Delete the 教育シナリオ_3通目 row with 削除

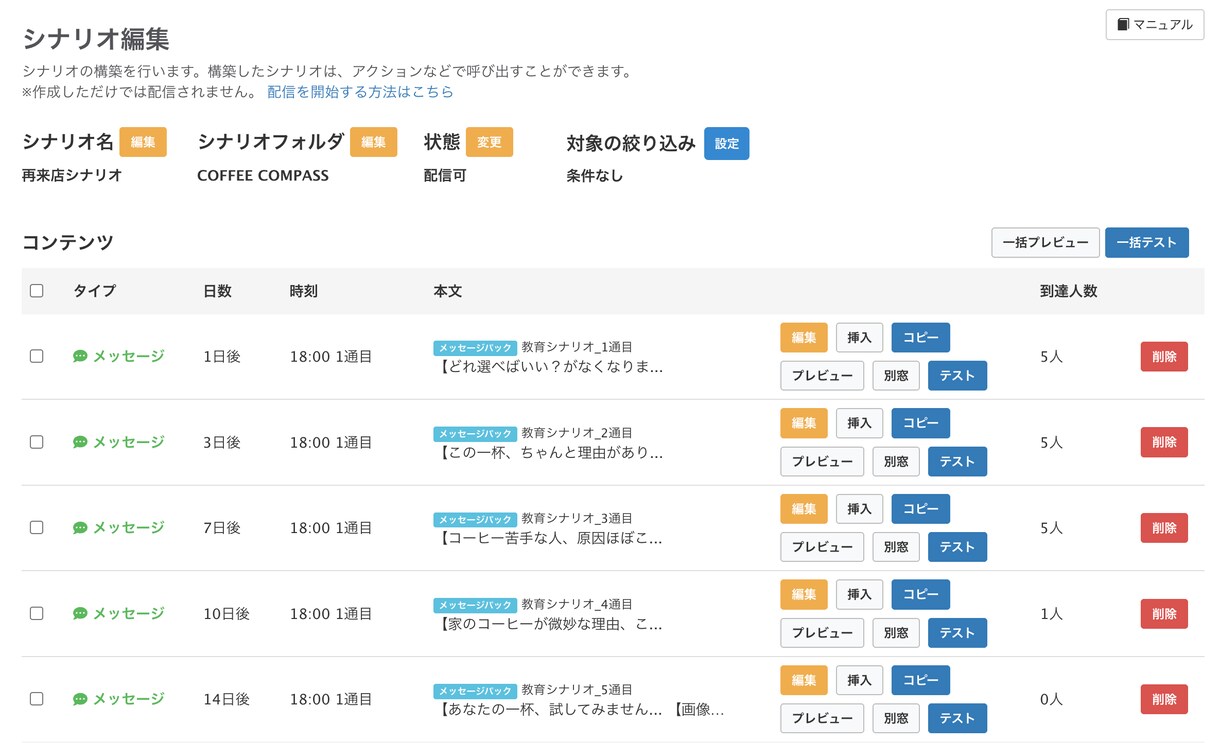coord(1164,528)
